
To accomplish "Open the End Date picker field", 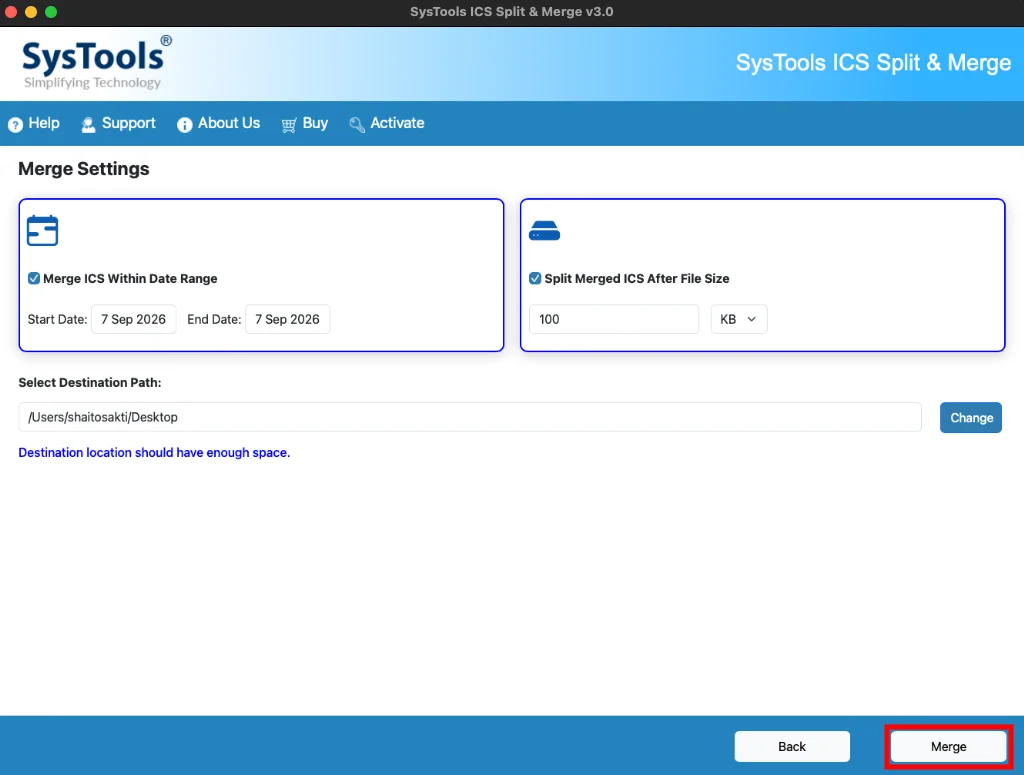I will coord(287,319).
